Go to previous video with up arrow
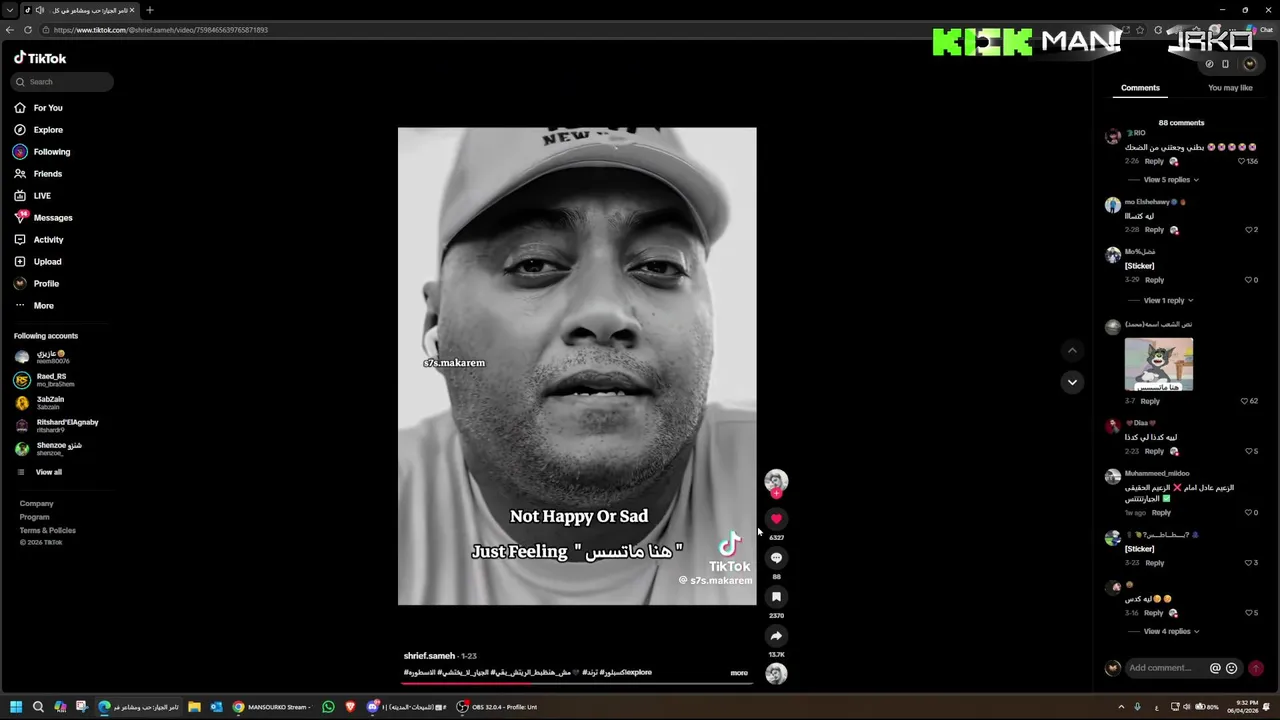1280x720 pixels. 1072,350
